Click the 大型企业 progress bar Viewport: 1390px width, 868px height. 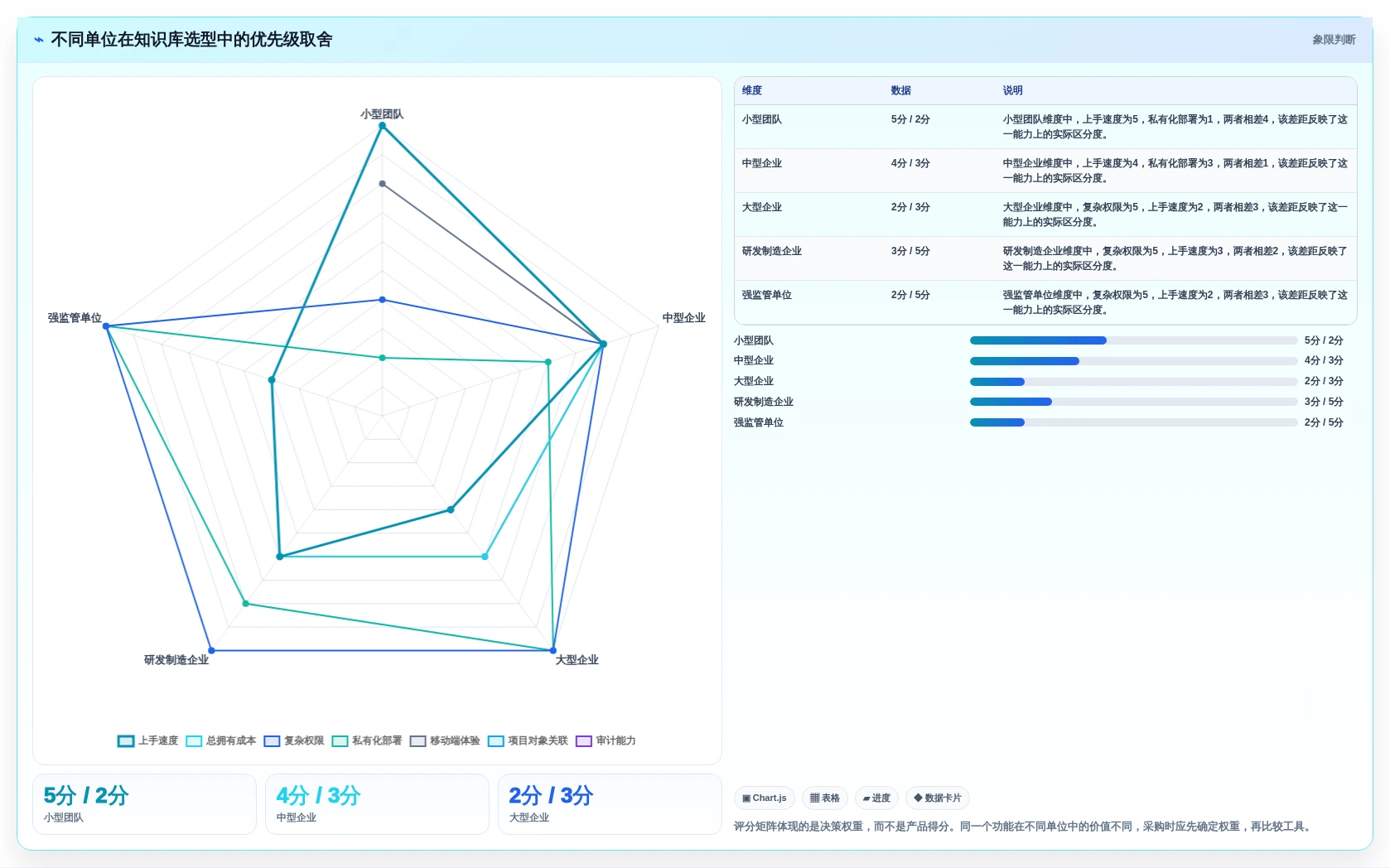pyautogui.click(x=1133, y=382)
